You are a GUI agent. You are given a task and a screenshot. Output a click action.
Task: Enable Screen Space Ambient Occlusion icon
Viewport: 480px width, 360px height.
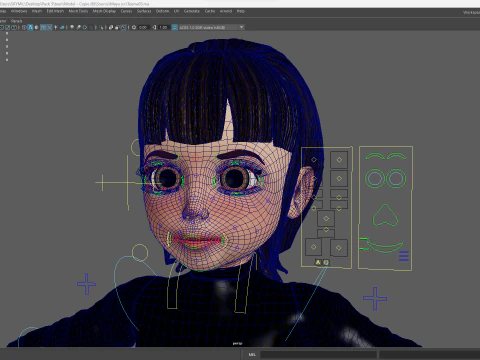(x=72, y=27)
